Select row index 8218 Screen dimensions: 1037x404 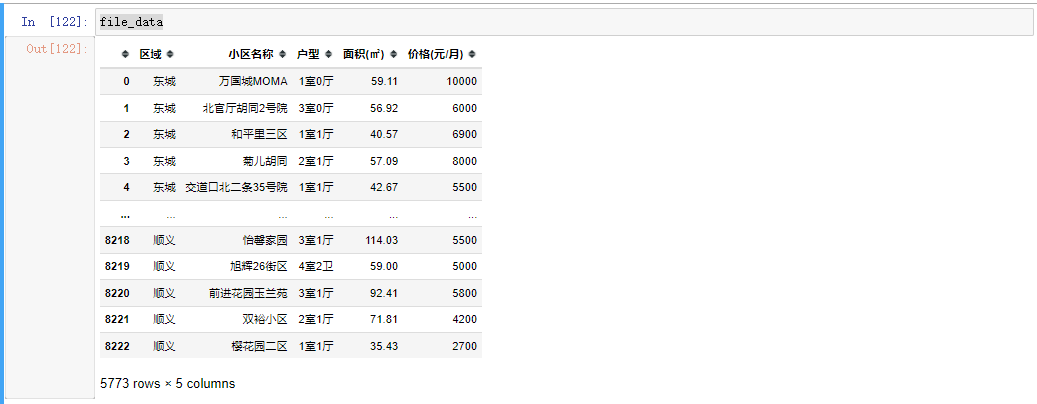(x=117, y=240)
